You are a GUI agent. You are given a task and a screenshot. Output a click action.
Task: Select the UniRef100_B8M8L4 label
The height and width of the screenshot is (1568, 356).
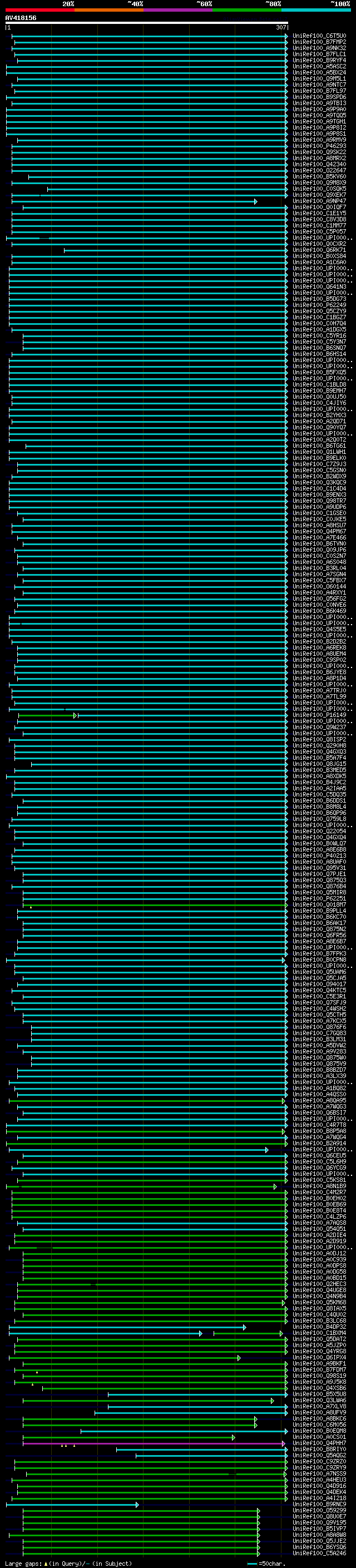click(x=319, y=807)
